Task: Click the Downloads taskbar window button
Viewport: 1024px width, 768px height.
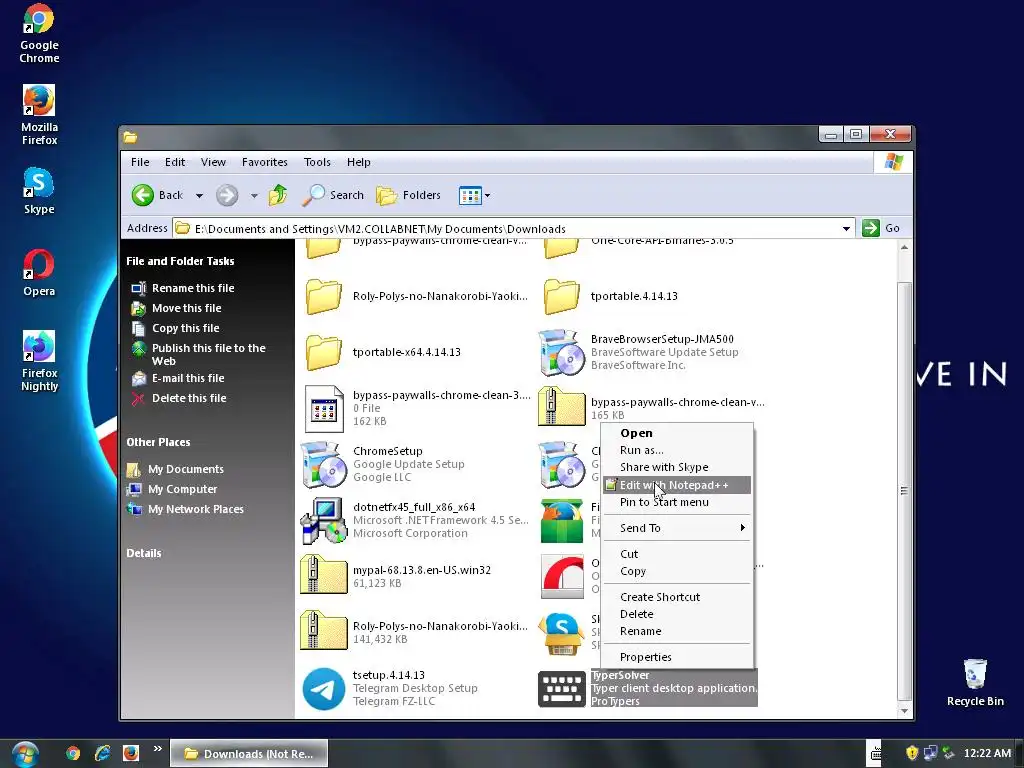Action: [x=249, y=754]
